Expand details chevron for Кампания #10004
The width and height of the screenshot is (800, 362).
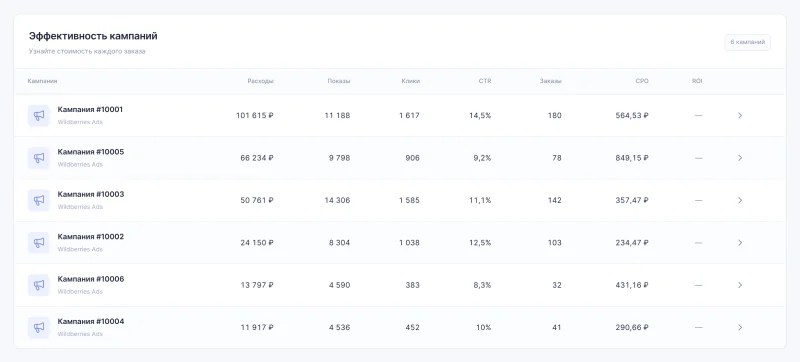[740, 327]
